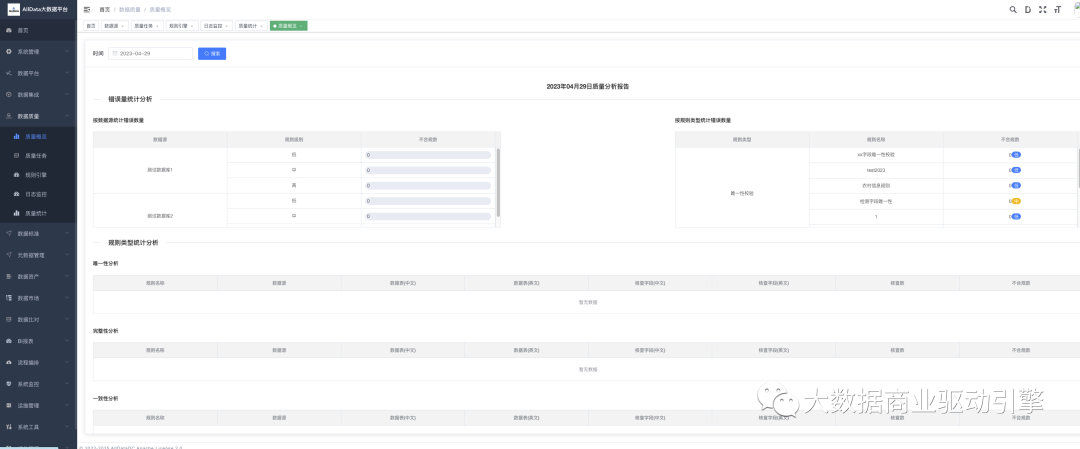1080x449 pixels.
Task: Collapse the 数据质量 sidebar menu
Action: pos(29,116)
